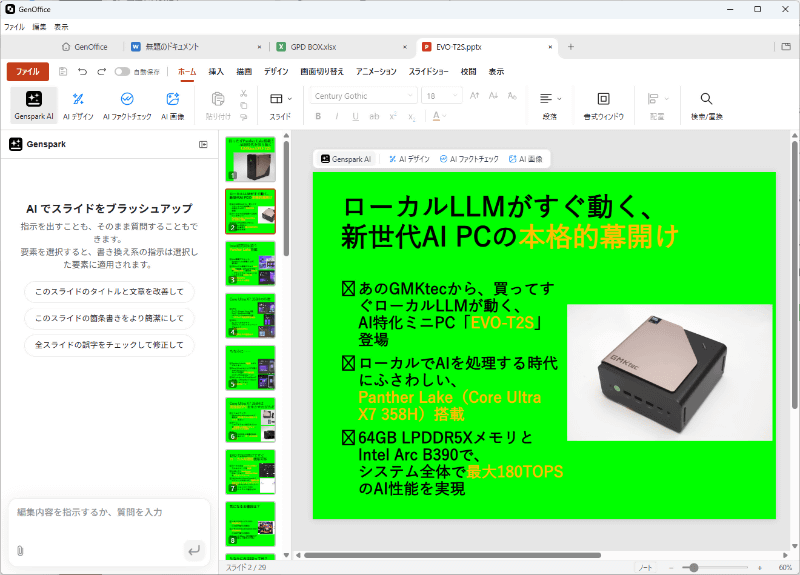The width and height of the screenshot is (800, 575).
Task: Open the 段落 paragraph alignment menu
Action: 550,105
